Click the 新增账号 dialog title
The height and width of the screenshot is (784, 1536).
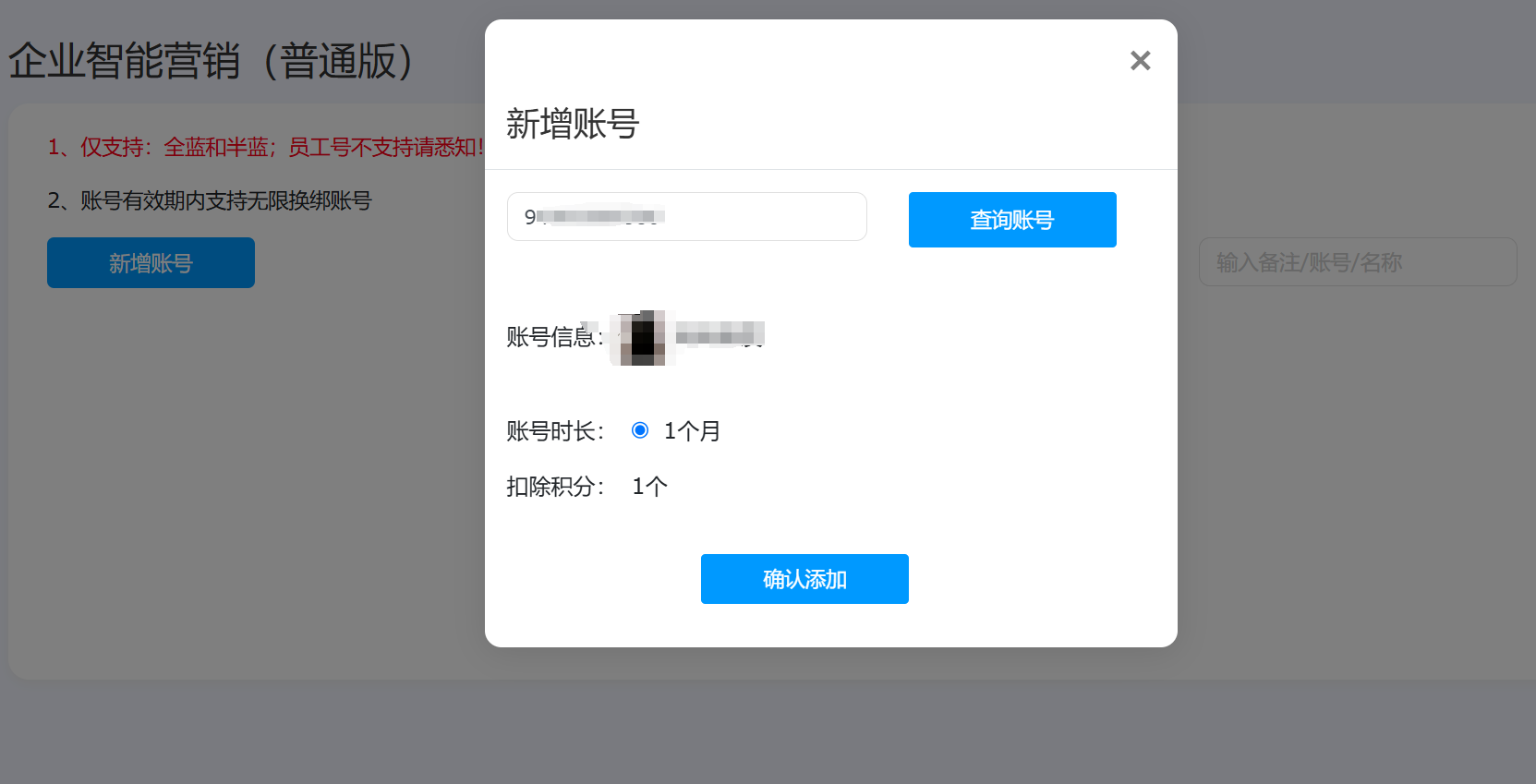point(573,124)
